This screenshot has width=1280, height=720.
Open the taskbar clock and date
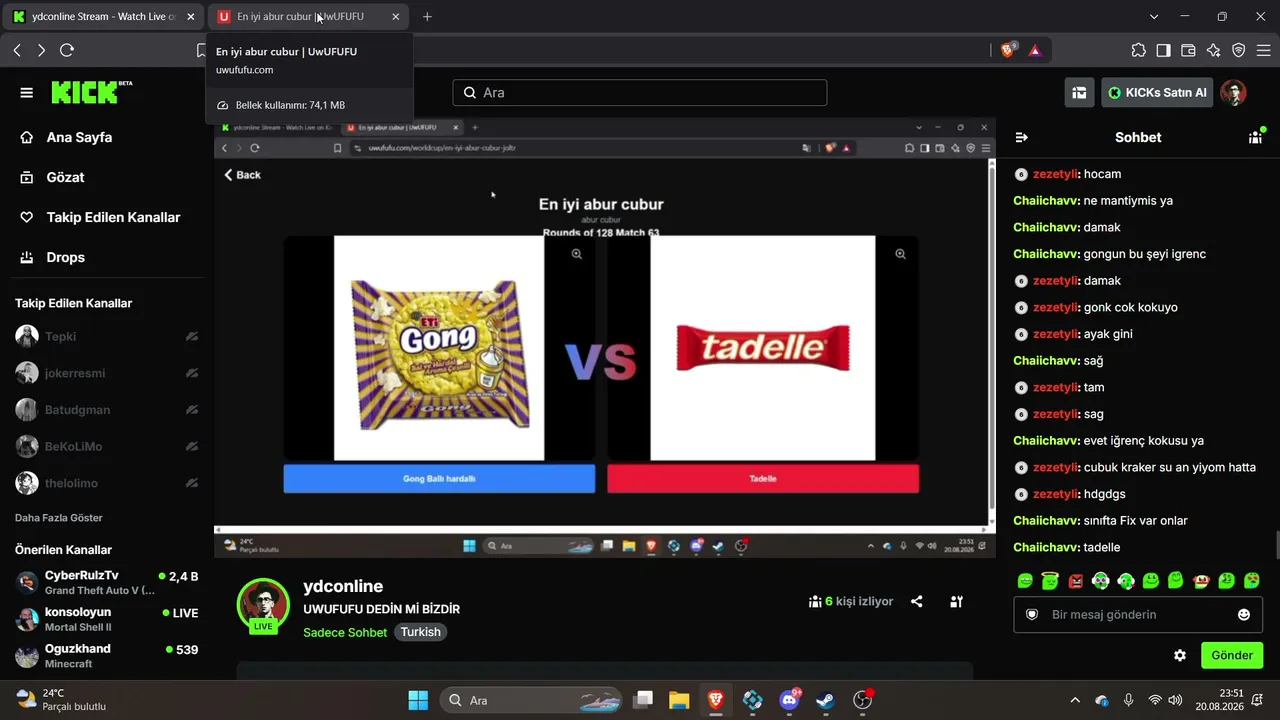pos(1218,700)
